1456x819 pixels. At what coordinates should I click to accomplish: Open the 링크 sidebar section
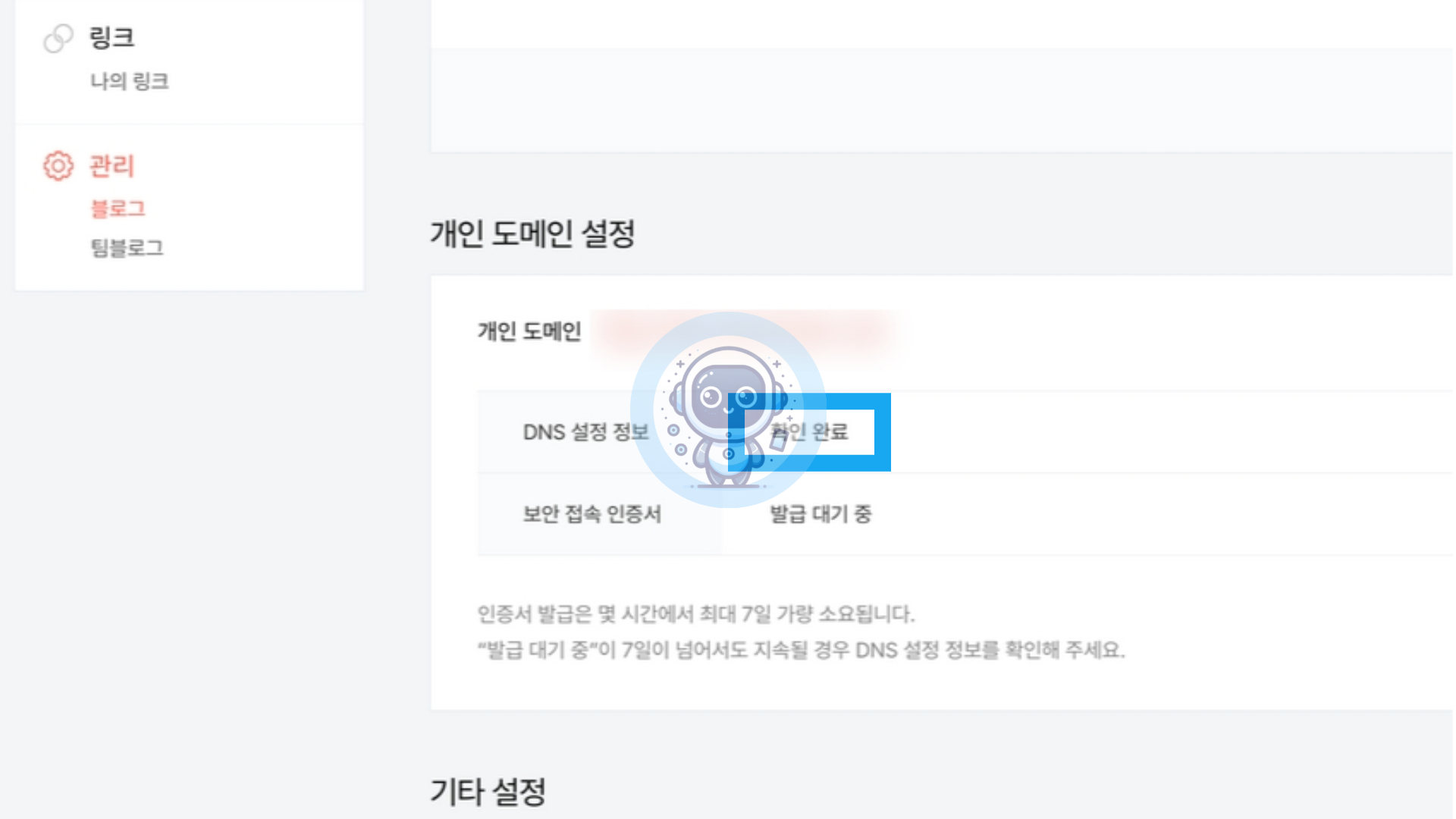[x=111, y=37]
